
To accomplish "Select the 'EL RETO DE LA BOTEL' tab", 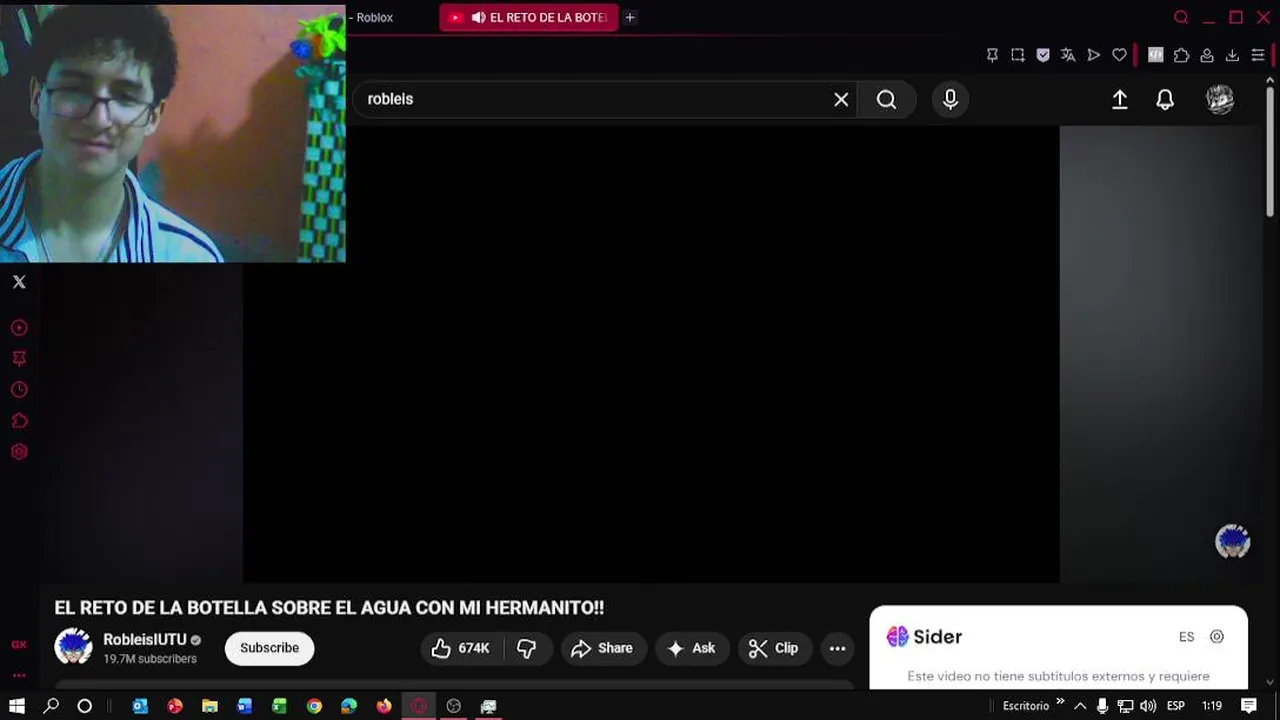I will pyautogui.click(x=529, y=17).
